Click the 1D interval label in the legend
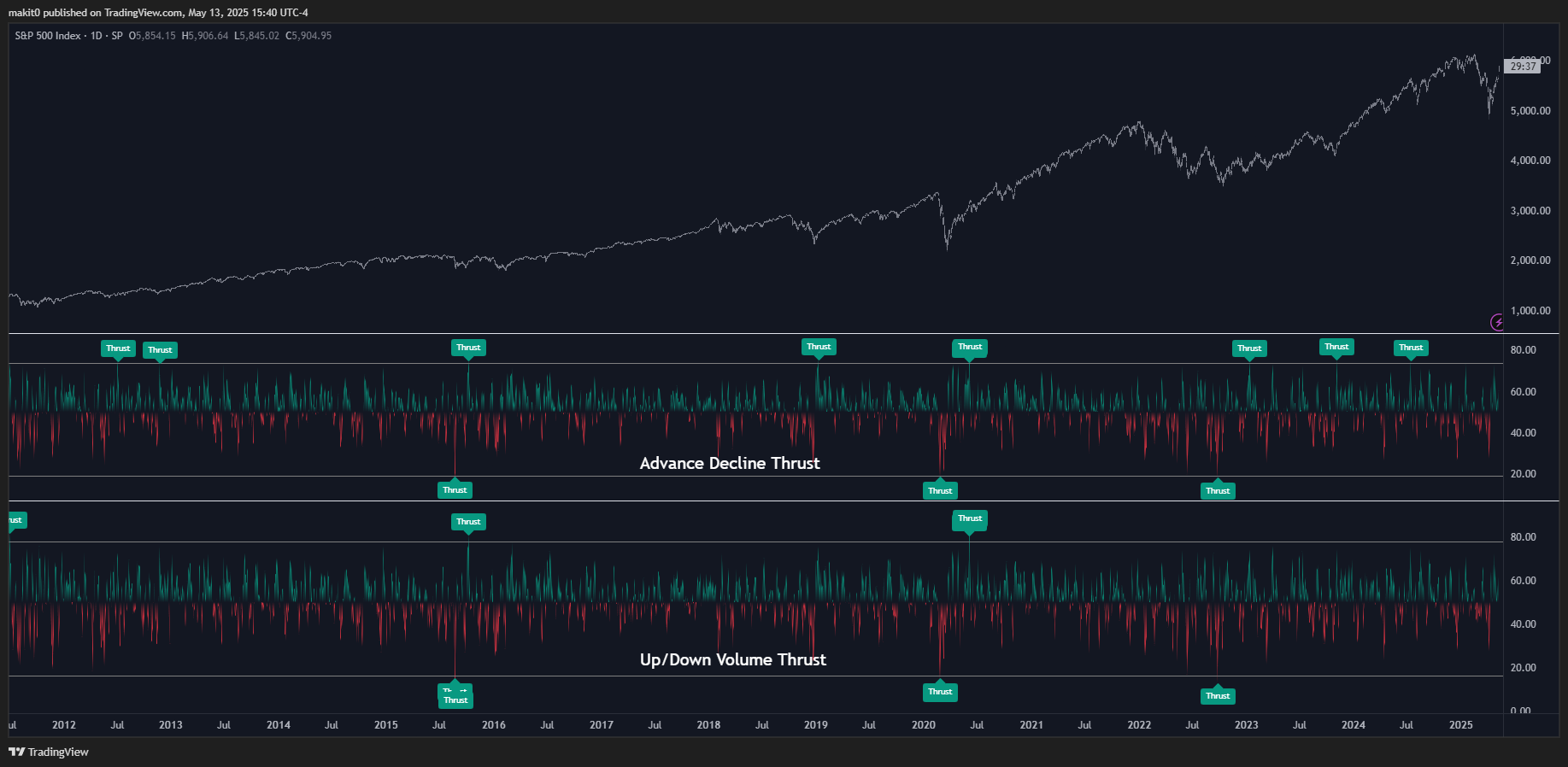 tap(96, 36)
